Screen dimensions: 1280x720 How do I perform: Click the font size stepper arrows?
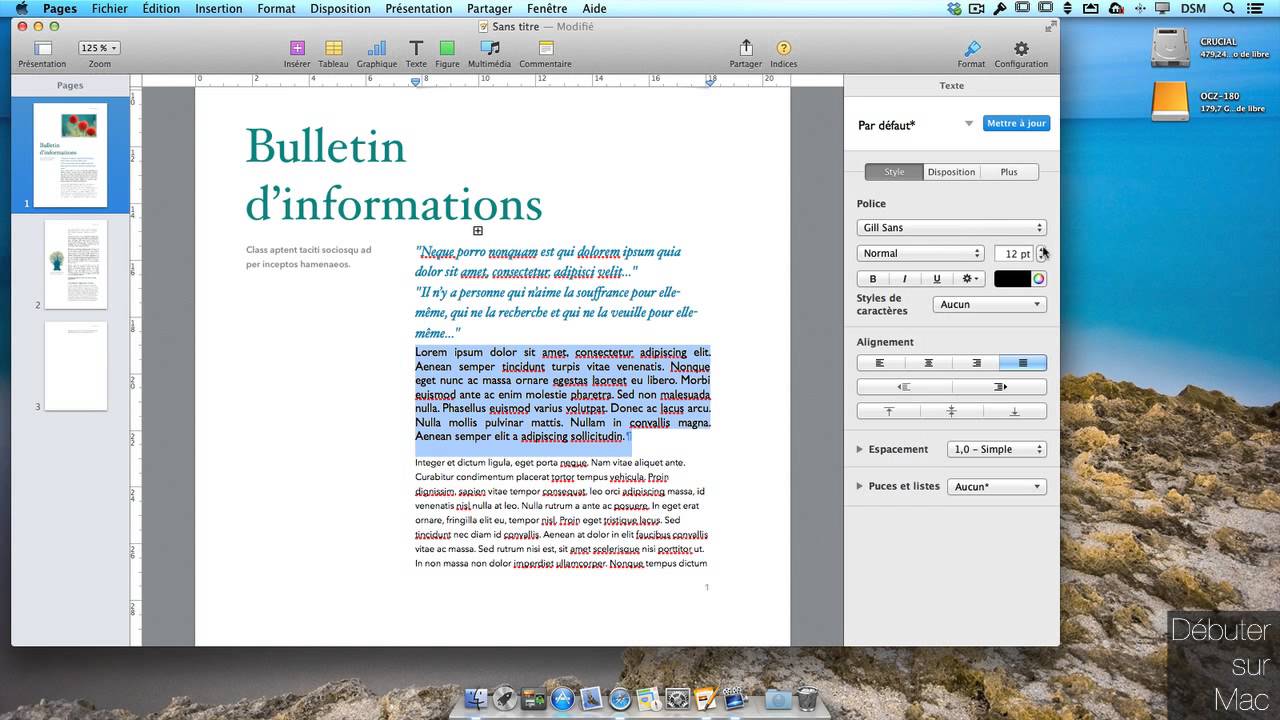tap(1042, 253)
